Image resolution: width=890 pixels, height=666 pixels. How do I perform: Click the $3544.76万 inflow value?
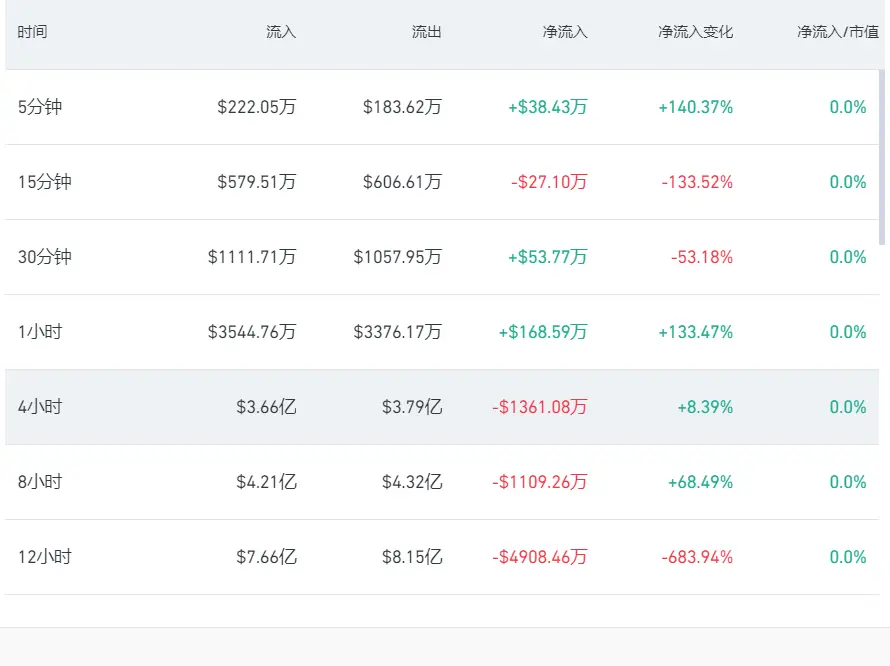(252, 332)
